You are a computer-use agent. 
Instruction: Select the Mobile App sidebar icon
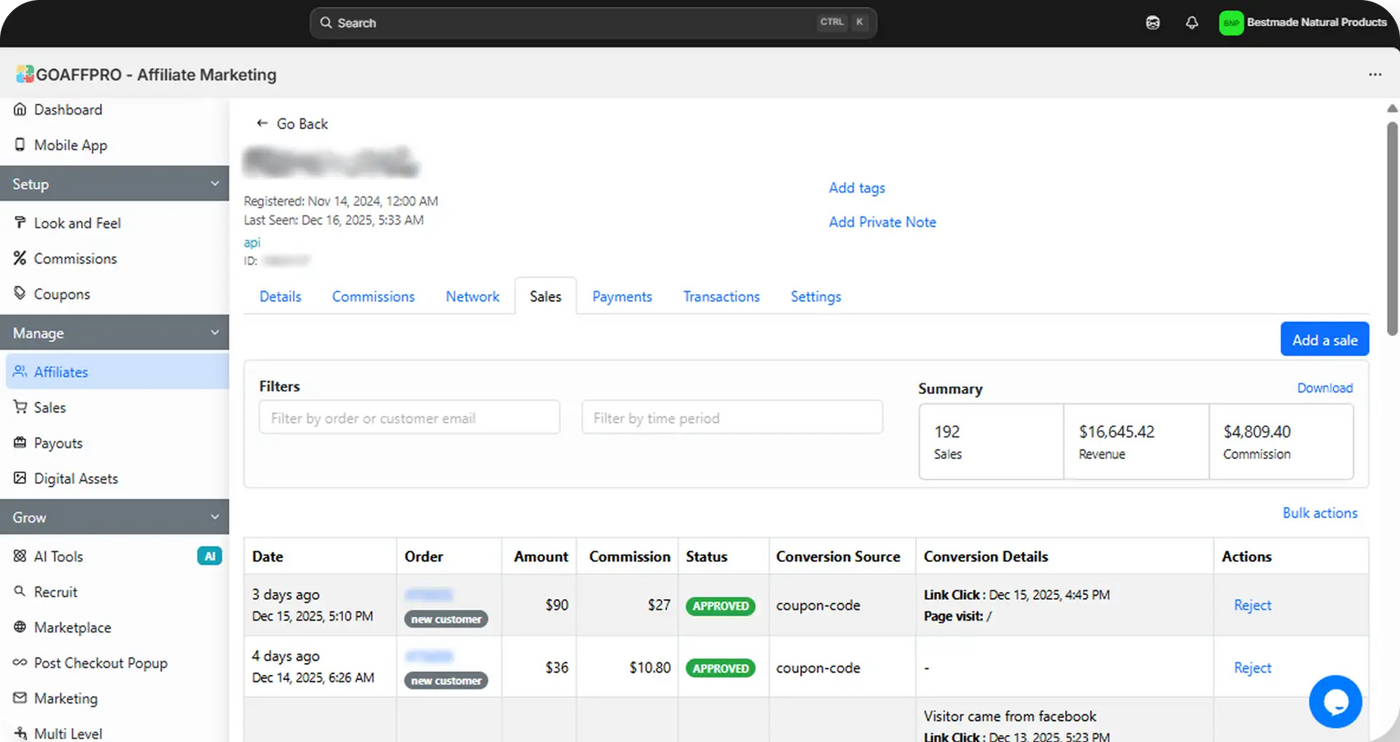pyautogui.click(x=20, y=145)
